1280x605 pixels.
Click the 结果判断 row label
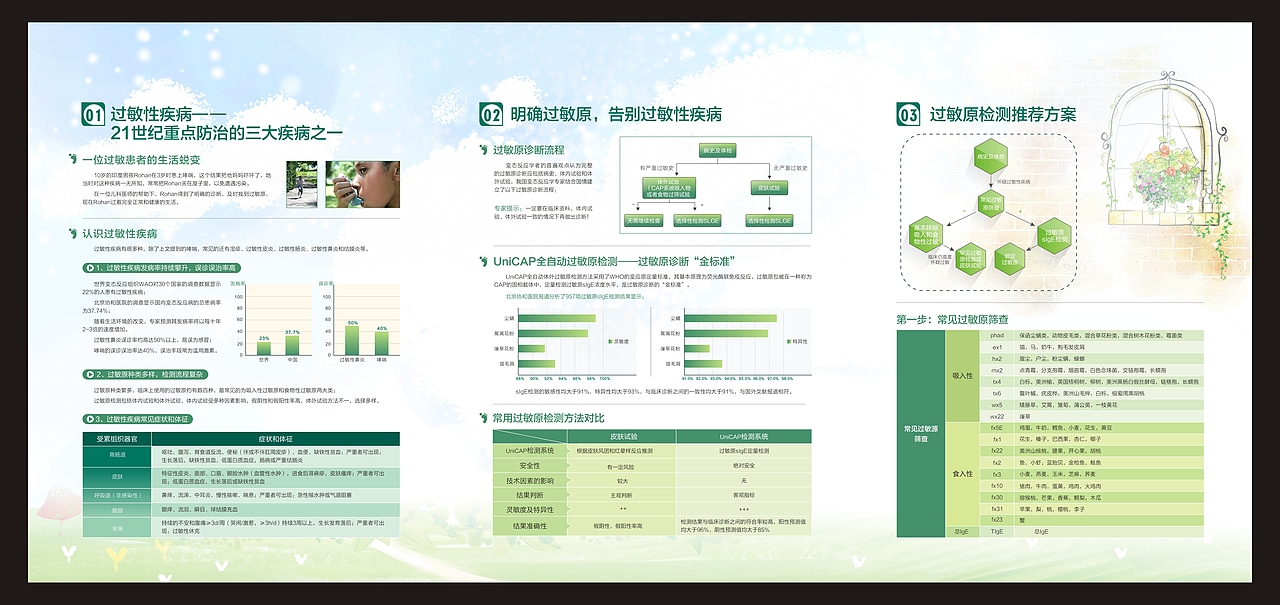[x=529, y=495]
